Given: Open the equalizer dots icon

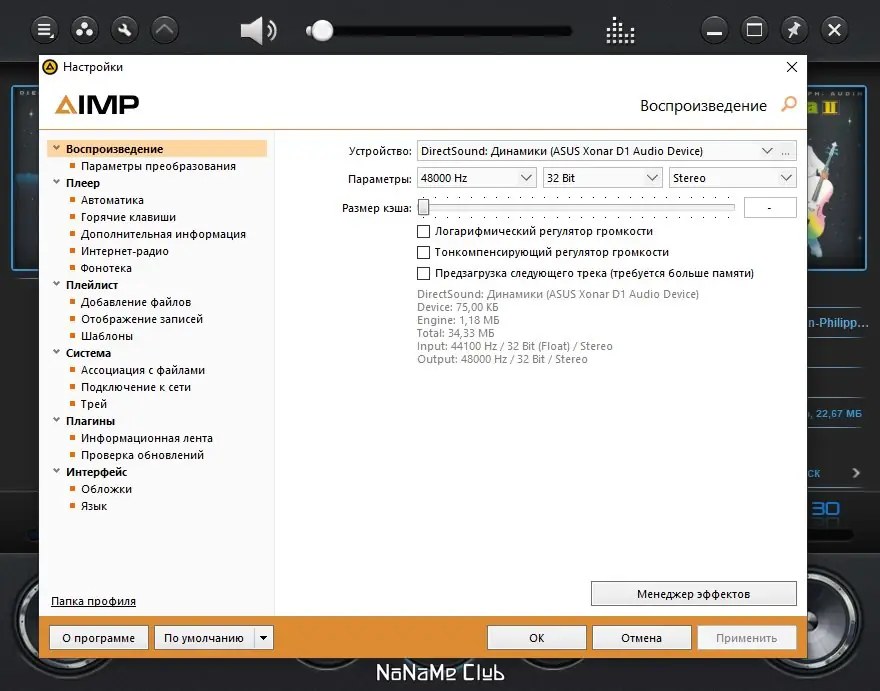Looking at the screenshot, I should (x=620, y=30).
